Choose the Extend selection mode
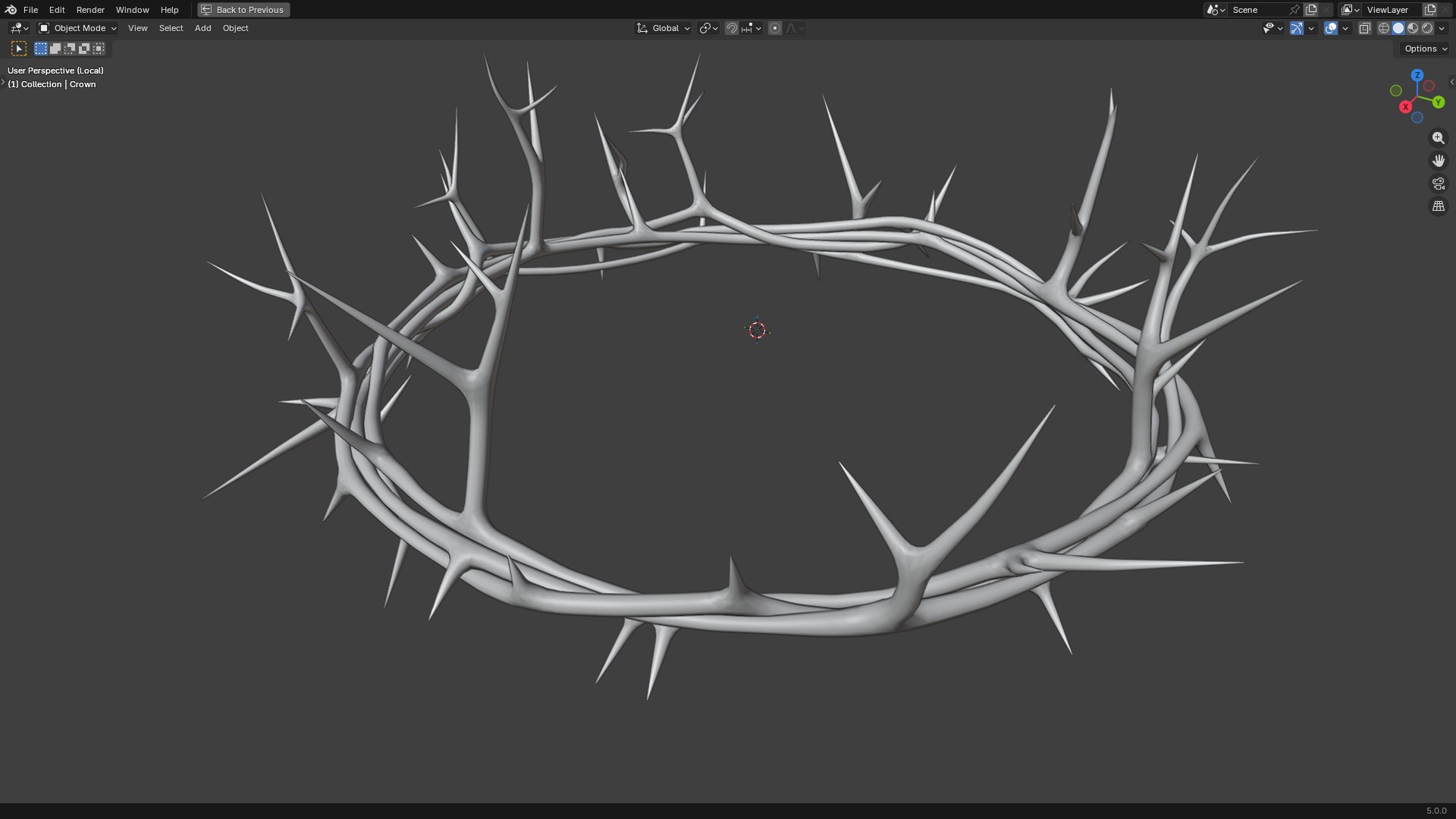 tap(55, 49)
